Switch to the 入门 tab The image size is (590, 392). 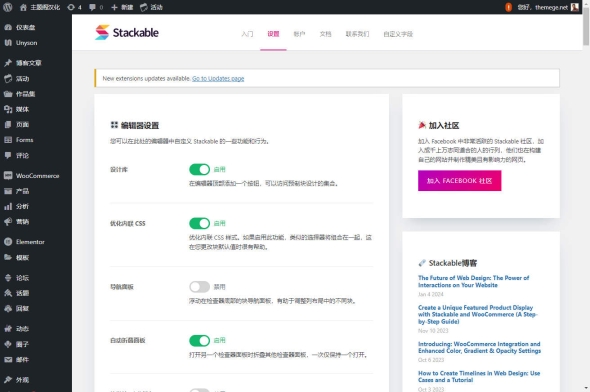247,34
